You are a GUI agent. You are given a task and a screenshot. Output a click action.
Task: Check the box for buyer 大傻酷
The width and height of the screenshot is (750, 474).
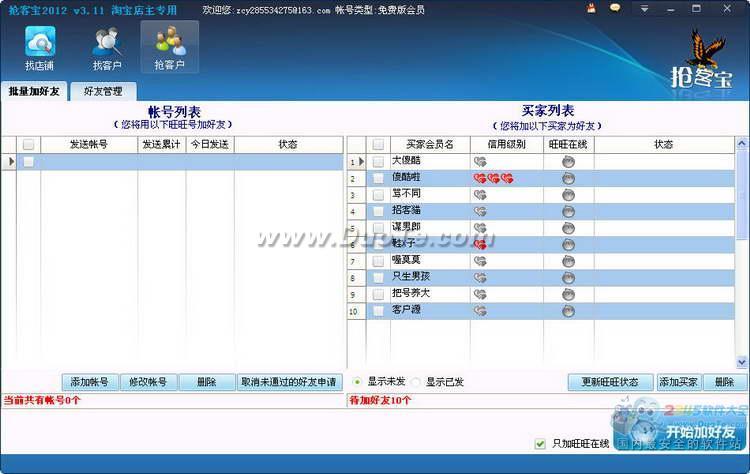pyautogui.click(x=378, y=162)
